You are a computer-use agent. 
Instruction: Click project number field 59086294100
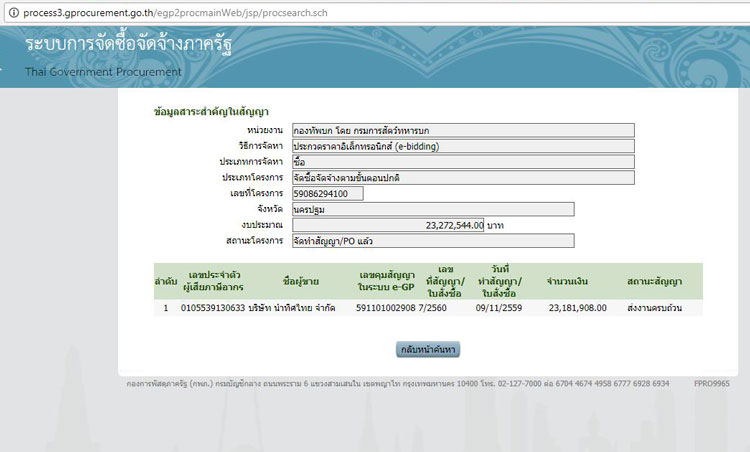[327, 194]
